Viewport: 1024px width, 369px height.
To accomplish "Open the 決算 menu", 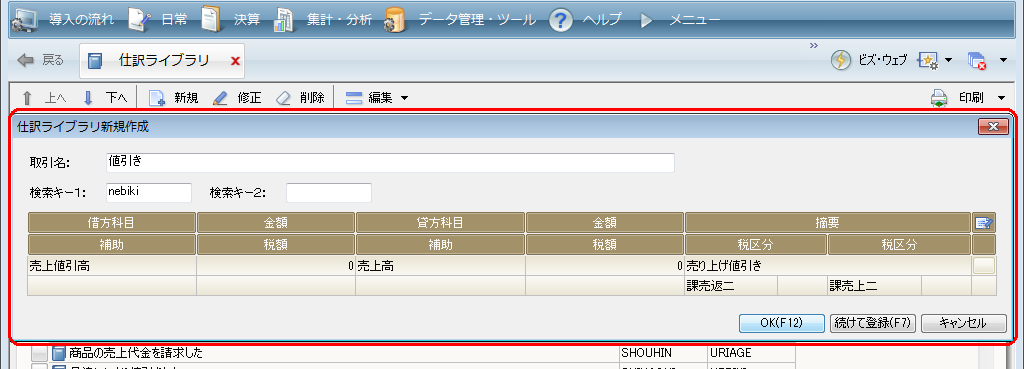I will tap(247, 20).
